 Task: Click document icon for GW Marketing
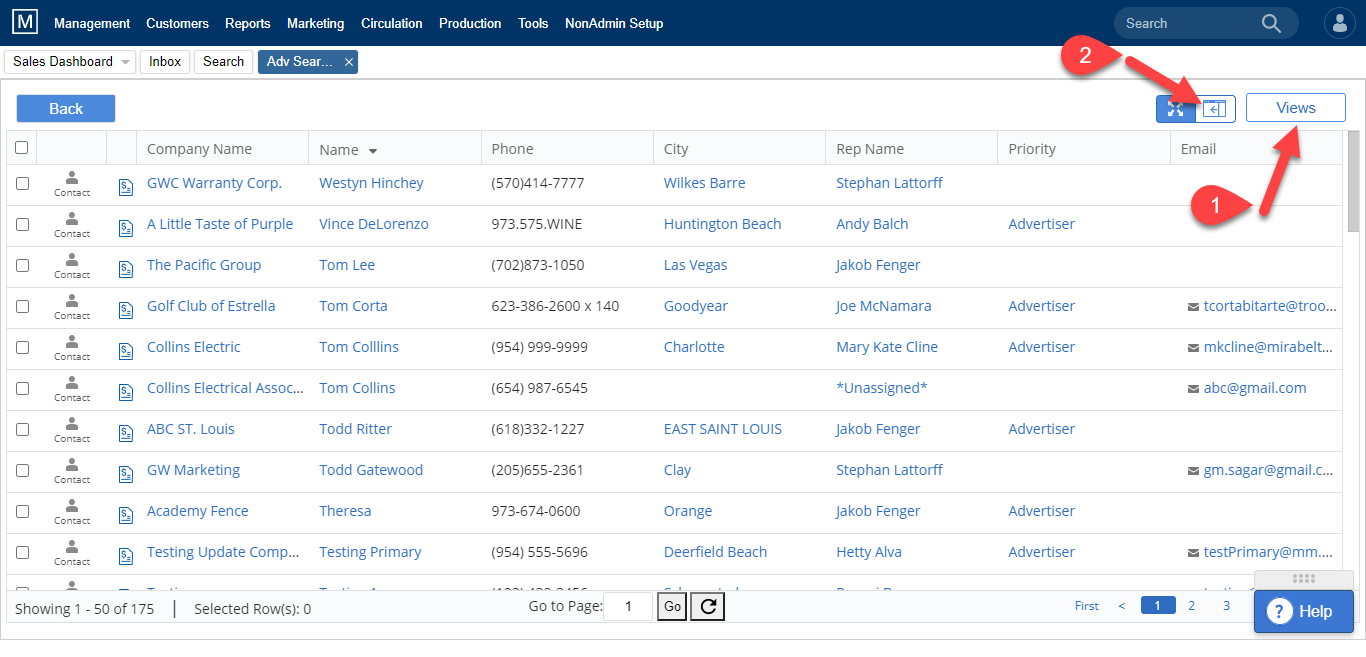[125, 473]
